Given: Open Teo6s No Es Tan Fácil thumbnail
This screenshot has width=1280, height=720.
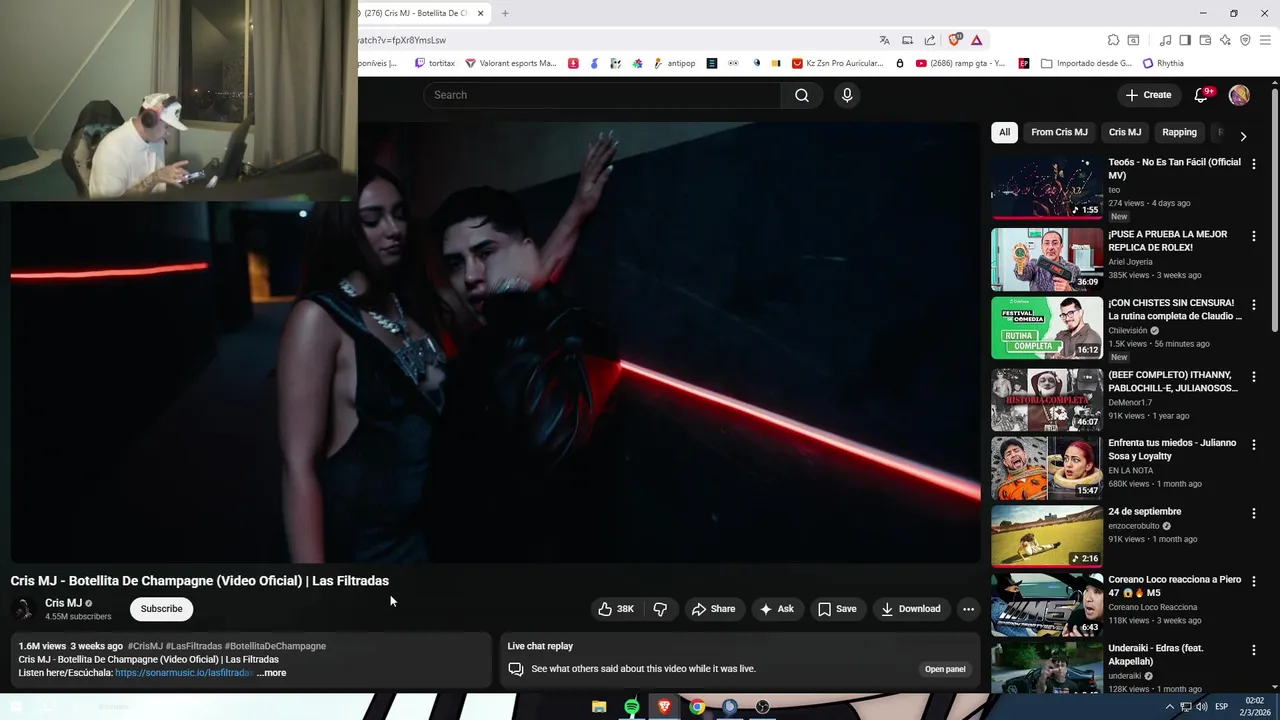Looking at the screenshot, I should point(1047,187).
